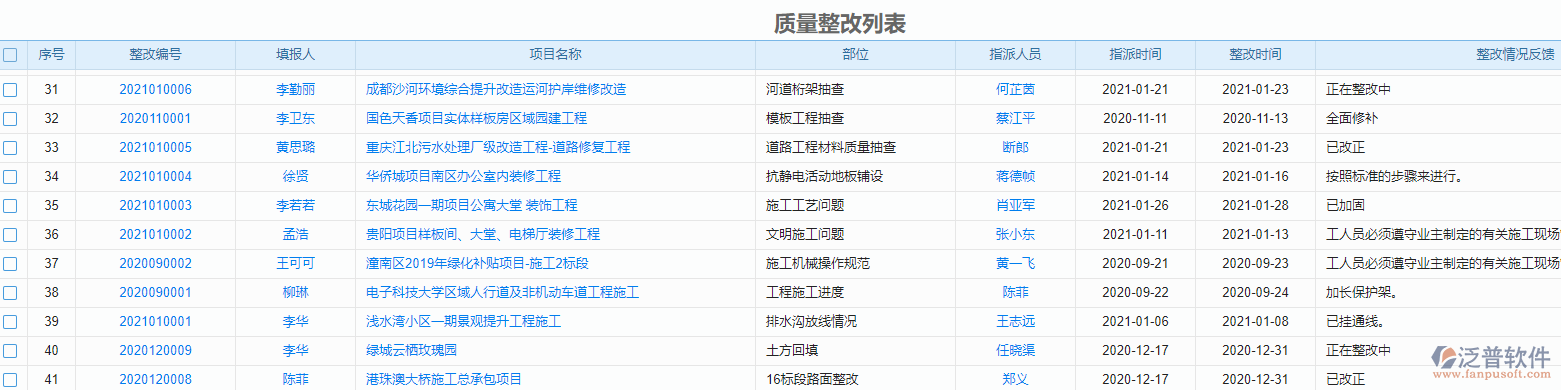Open rectification record 2021010001
Viewport: 1561px width, 390px height.
[155, 322]
